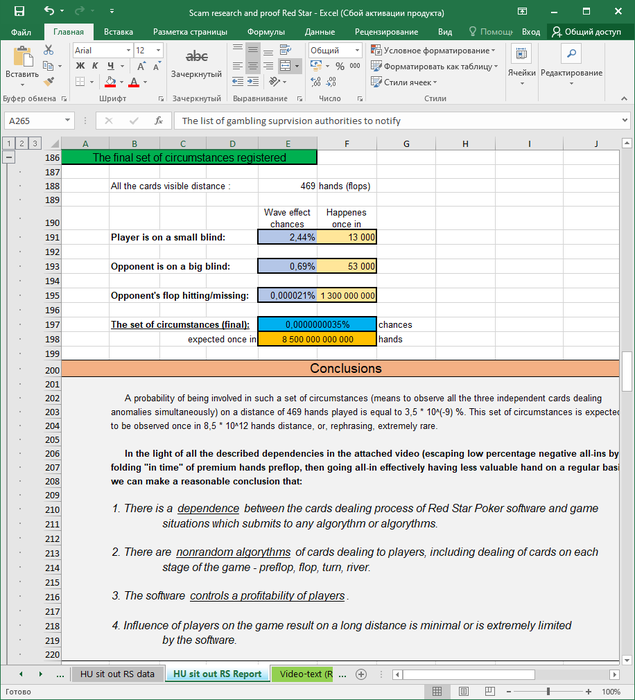Viewport: 635px width, 700px height.
Task: Open Стили ячеек dropdown
Action: 404,82
